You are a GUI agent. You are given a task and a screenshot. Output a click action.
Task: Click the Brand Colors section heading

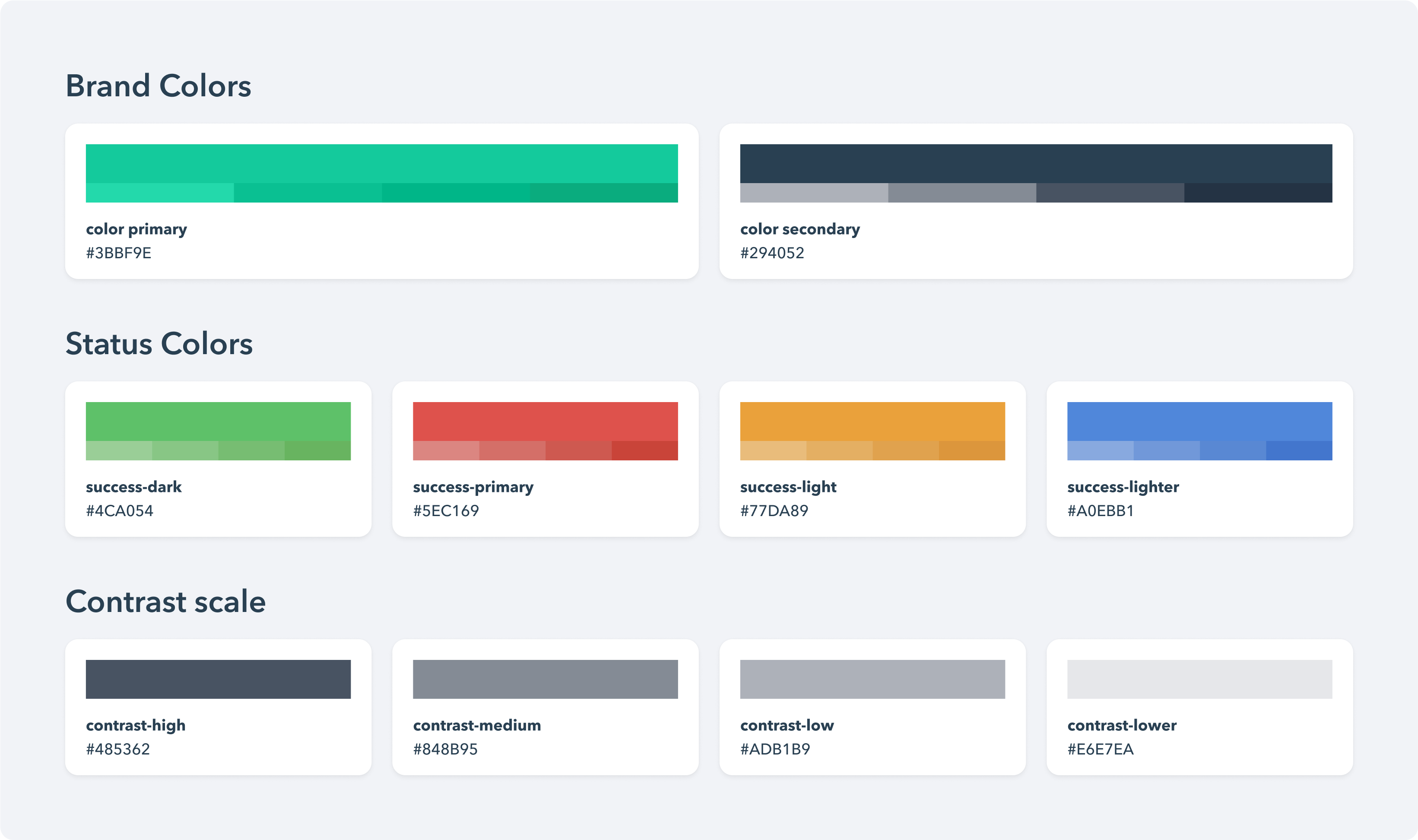click(159, 86)
